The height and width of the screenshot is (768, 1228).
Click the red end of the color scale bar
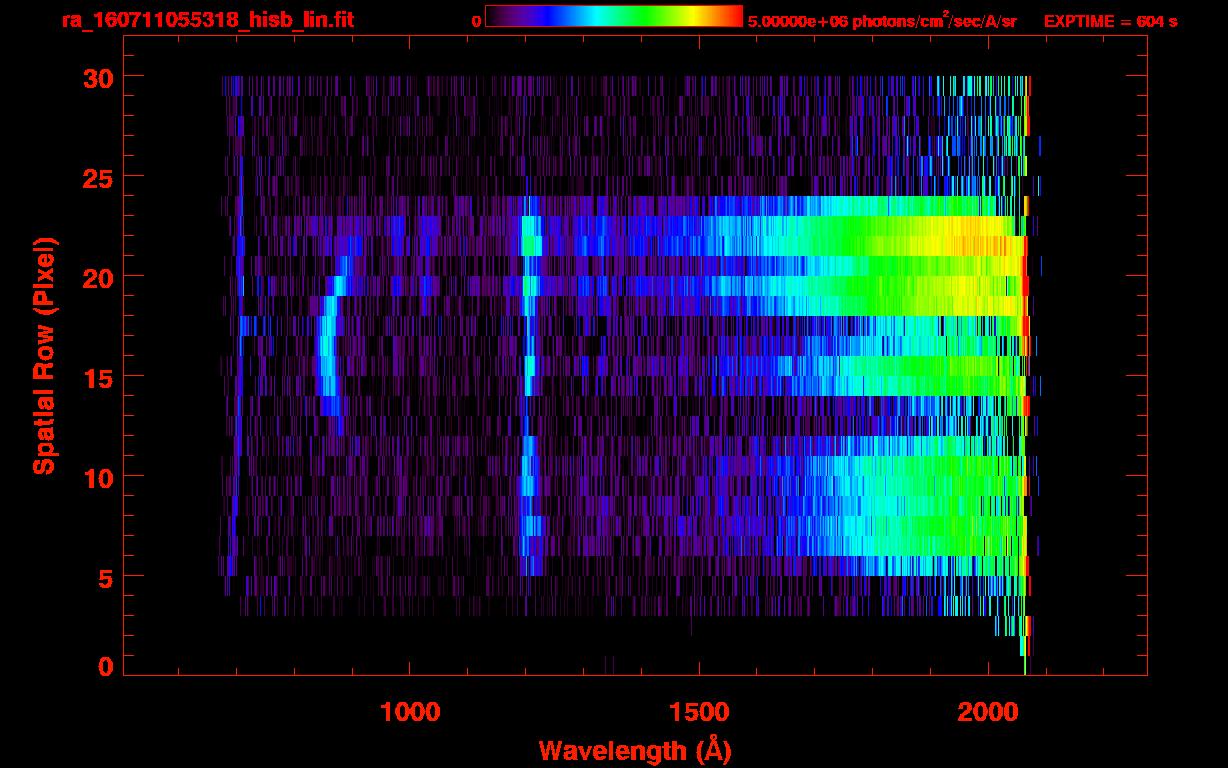(x=736, y=17)
